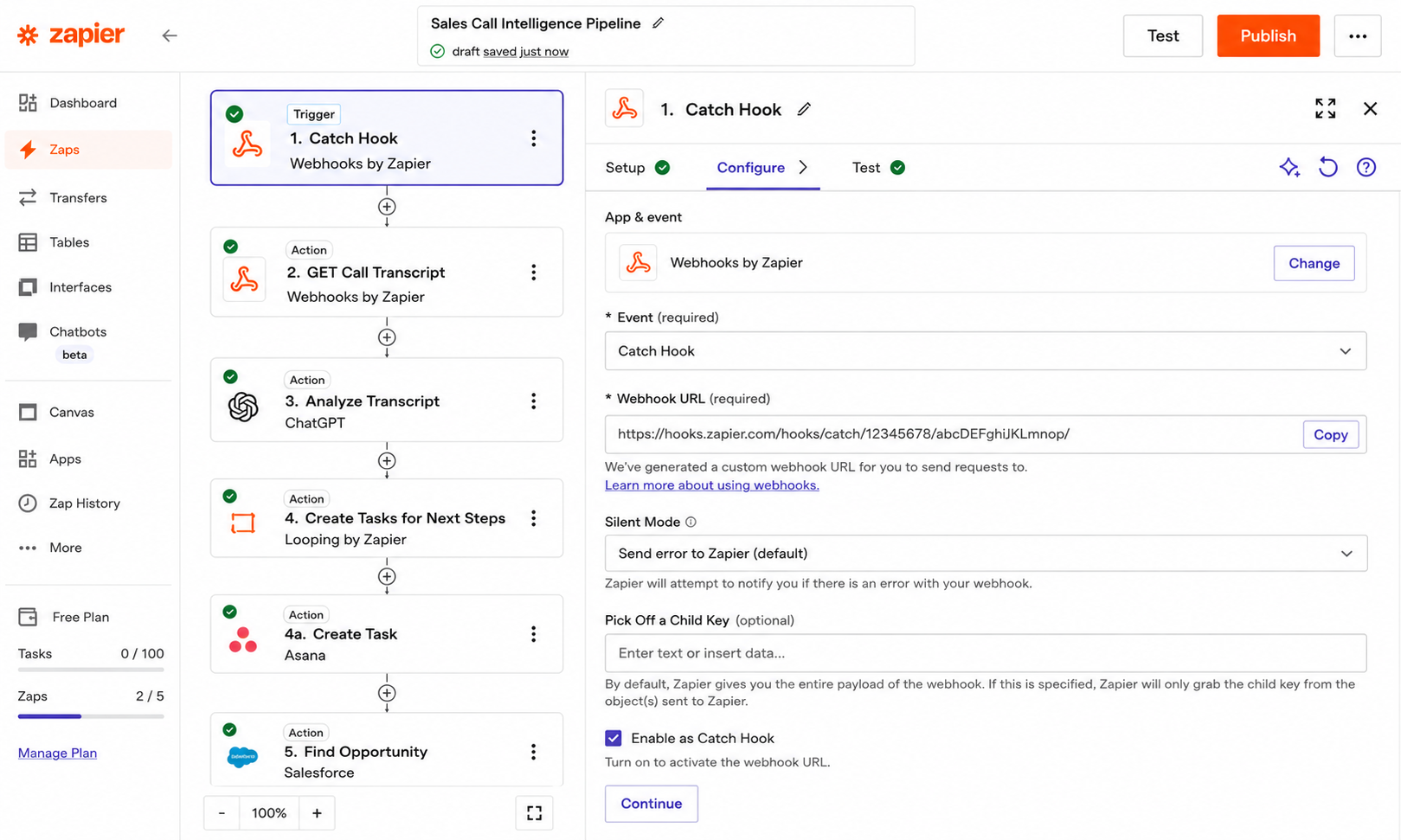Click the Test button in header
Screen dimensions: 1401x840
coord(1162,35)
